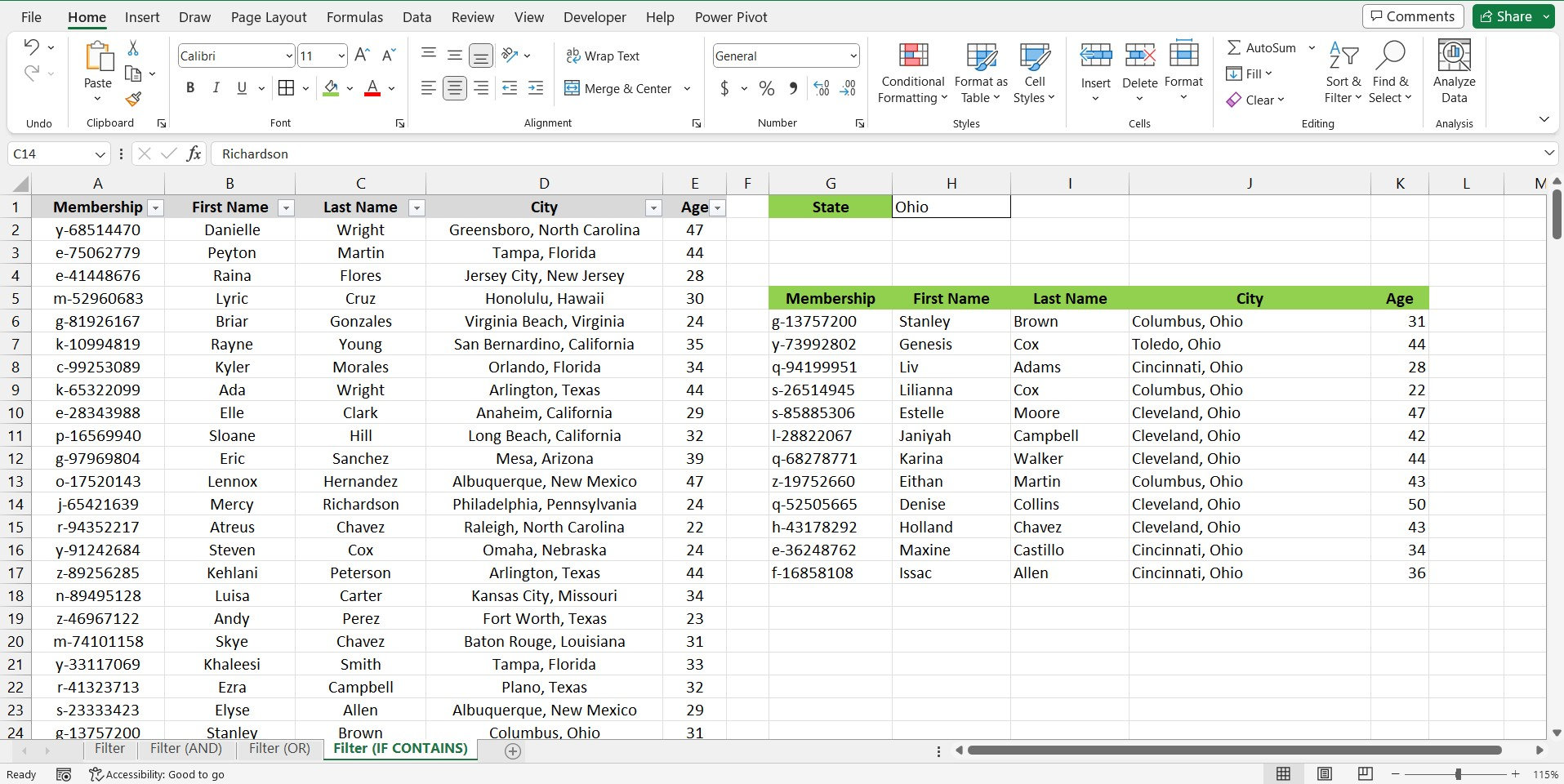Open Conditional Formatting options

pos(911,73)
